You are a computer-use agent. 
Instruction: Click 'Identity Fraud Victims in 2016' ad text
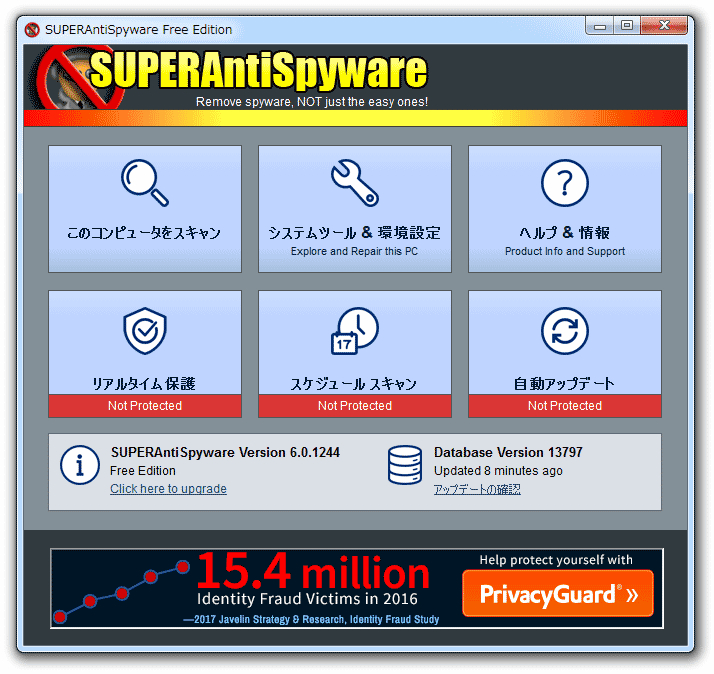(307, 598)
